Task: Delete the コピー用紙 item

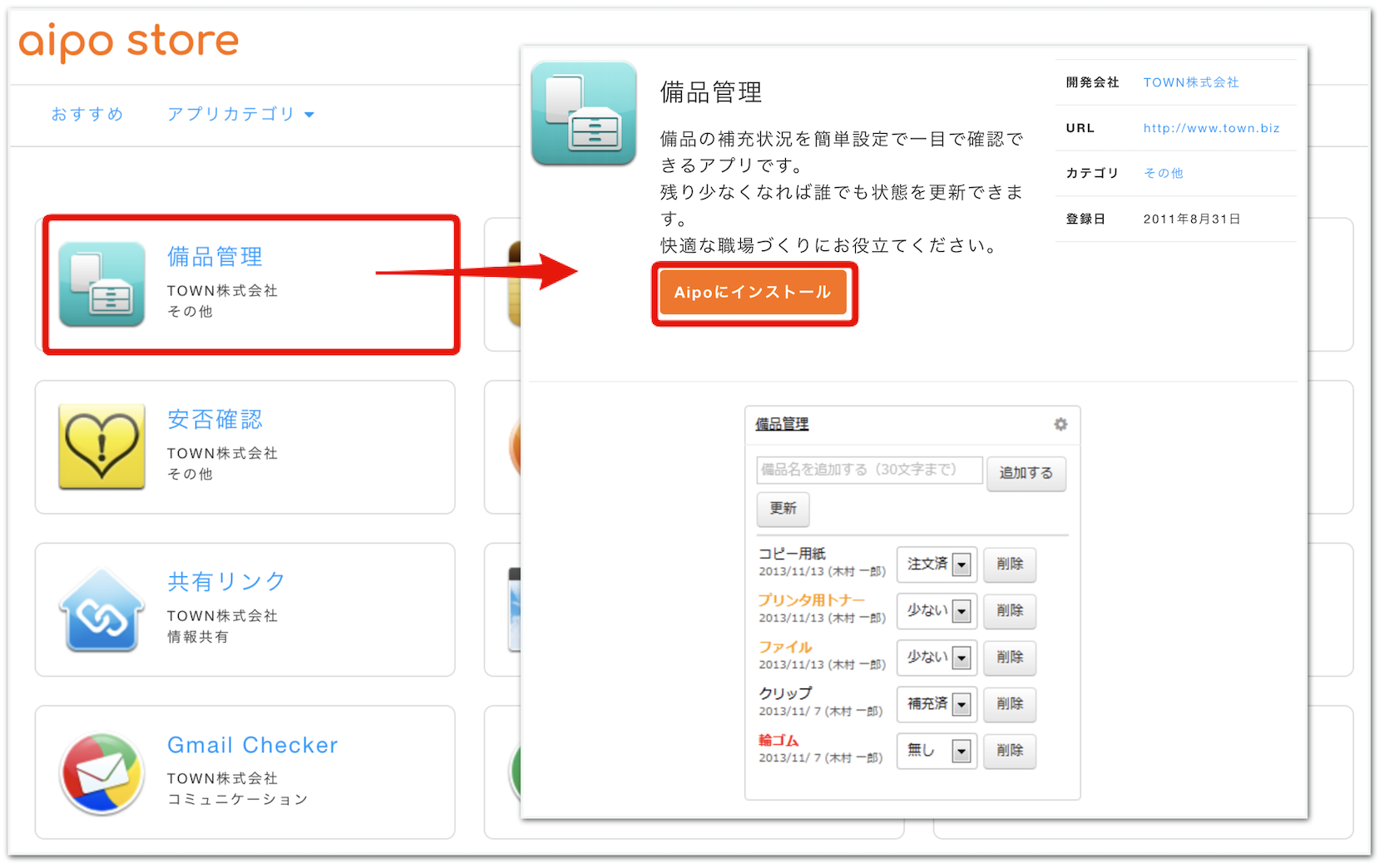Action: (x=1010, y=565)
